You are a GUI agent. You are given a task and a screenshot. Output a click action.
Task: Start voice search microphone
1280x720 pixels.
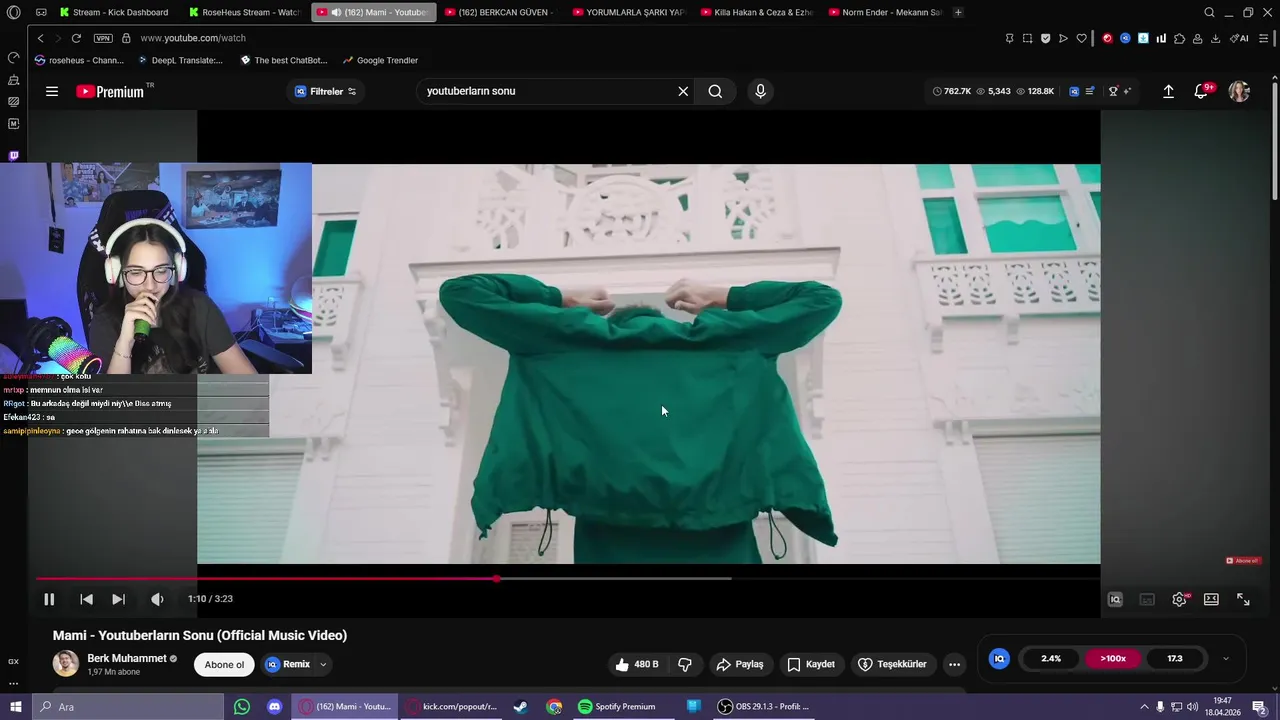[760, 91]
